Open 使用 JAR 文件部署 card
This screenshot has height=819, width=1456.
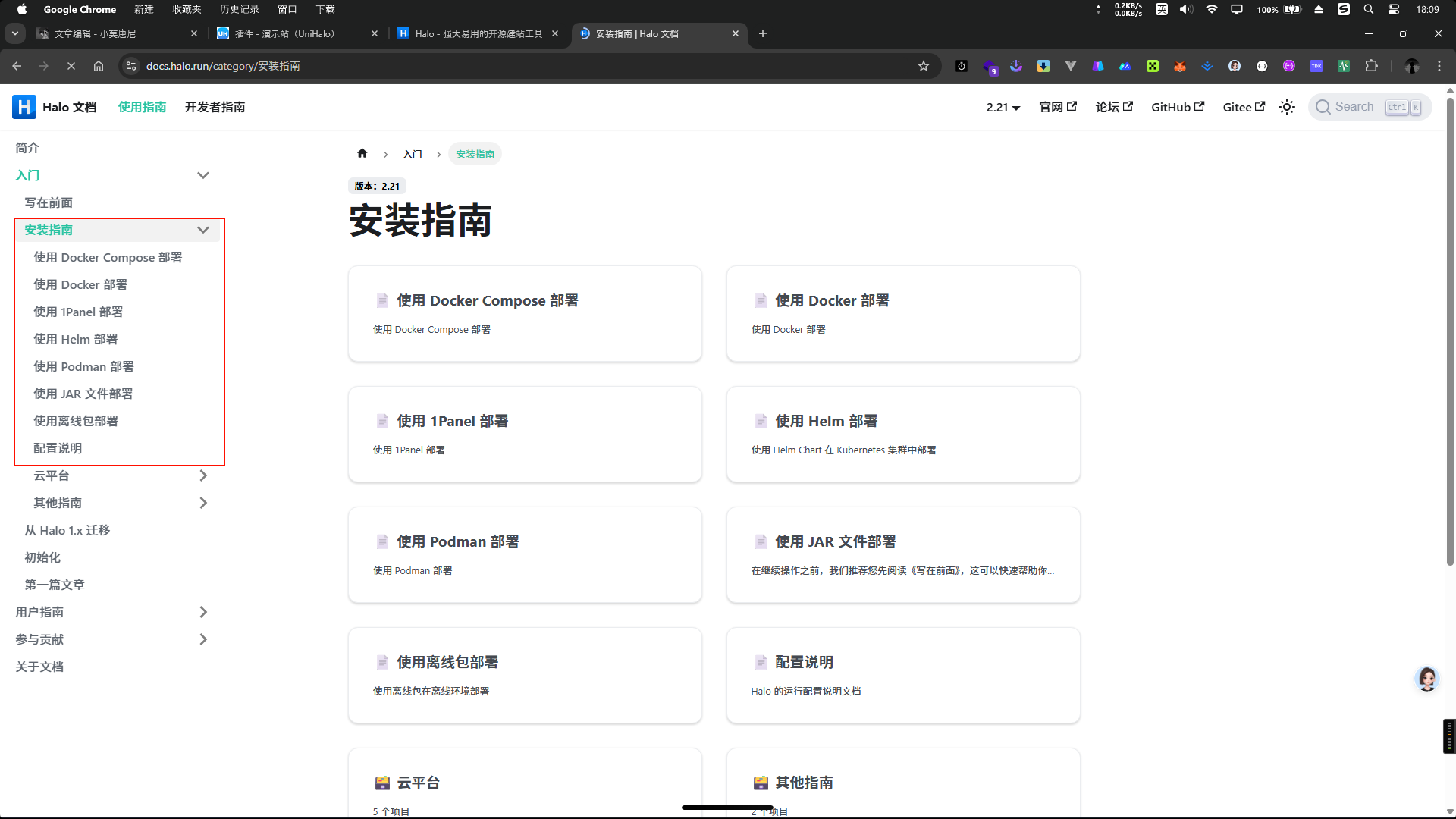pyautogui.click(x=903, y=554)
